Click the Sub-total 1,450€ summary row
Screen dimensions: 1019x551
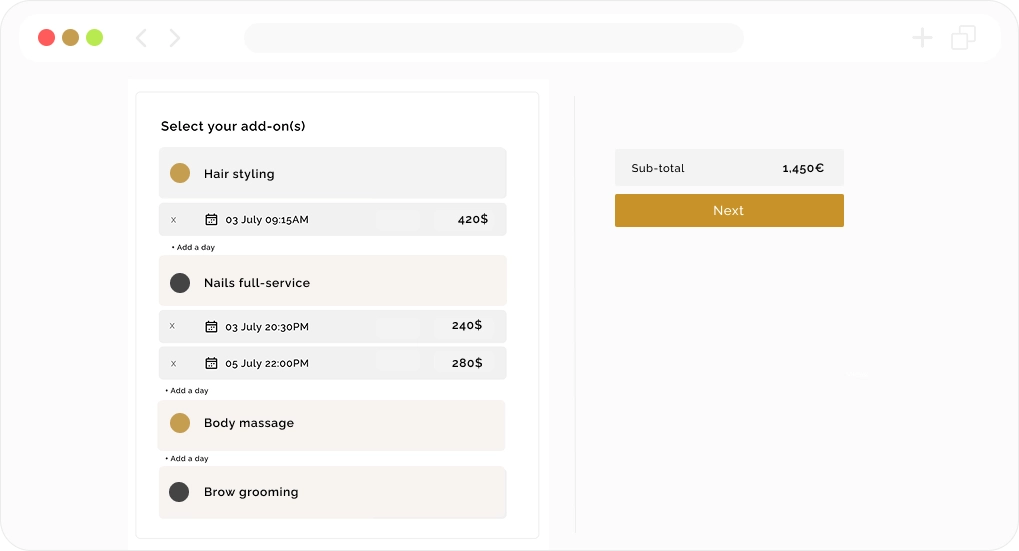(728, 168)
